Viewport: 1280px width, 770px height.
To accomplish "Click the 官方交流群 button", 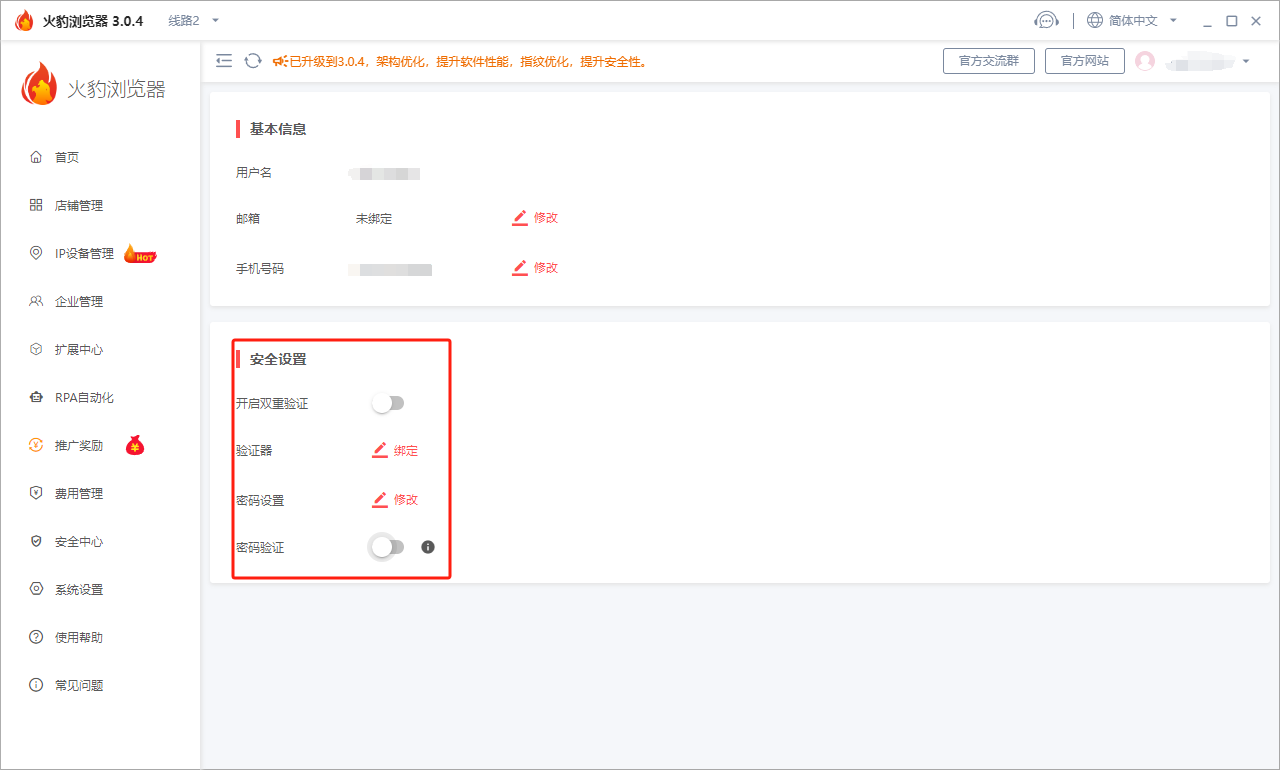I will 988,61.
